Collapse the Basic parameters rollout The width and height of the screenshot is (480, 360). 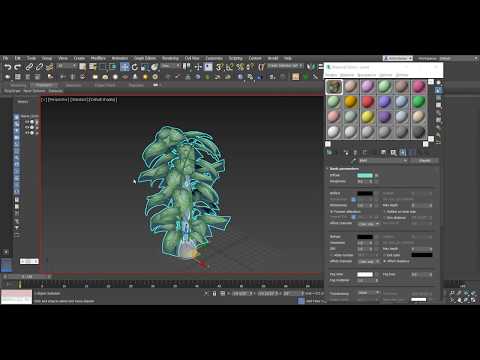344,169
